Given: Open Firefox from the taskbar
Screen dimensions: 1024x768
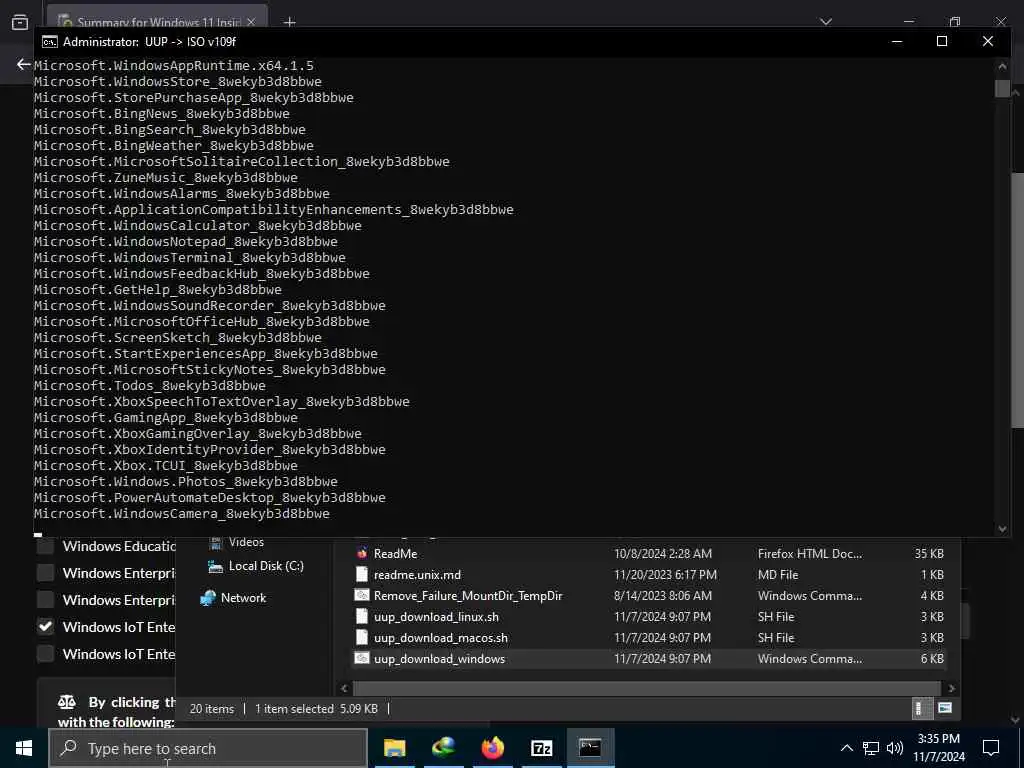Looking at the screenshot, I should (x=492, y=748).
